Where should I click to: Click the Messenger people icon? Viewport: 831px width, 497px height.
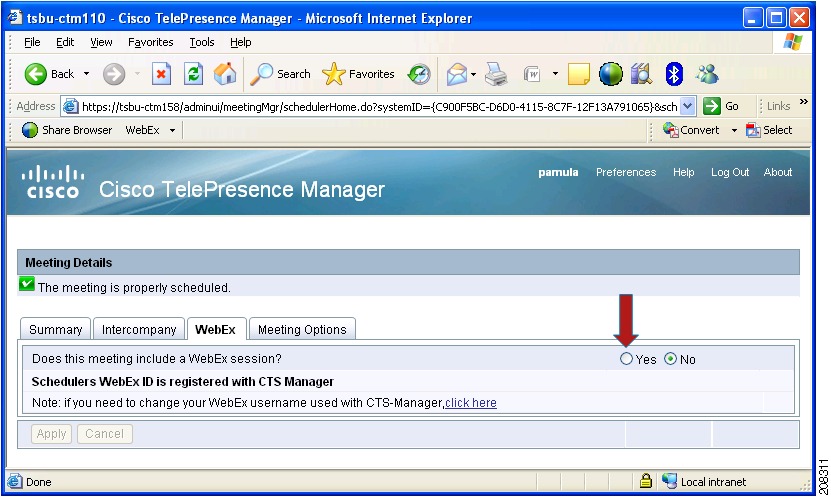(x=707, y=74)
